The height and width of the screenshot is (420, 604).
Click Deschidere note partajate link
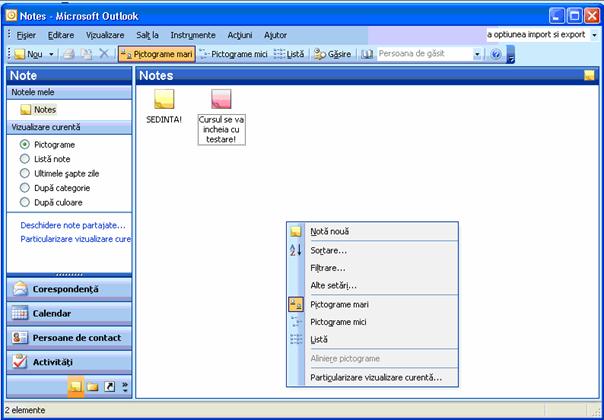coord(73,225)
